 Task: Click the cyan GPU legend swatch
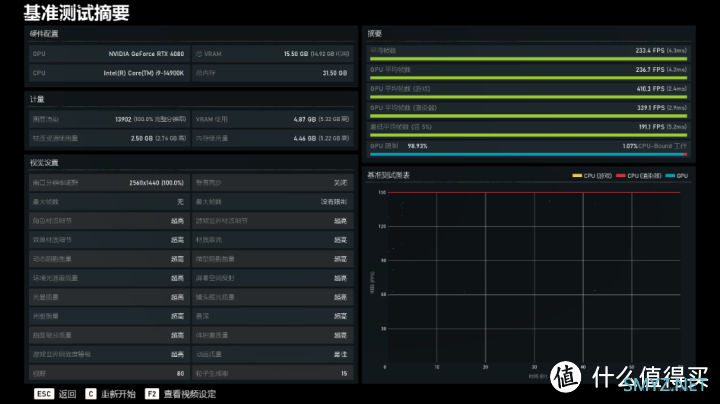[x=670, y=176]
